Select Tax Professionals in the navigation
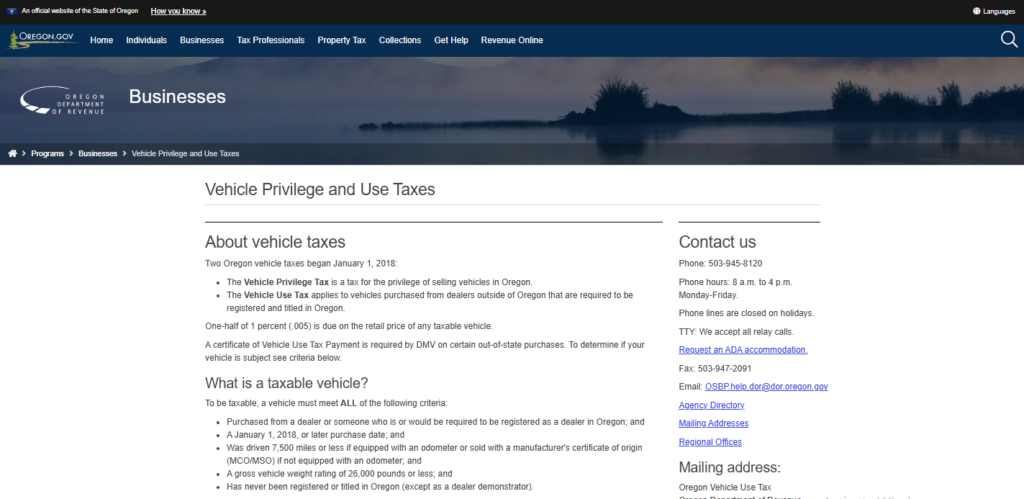 point(270,40)
